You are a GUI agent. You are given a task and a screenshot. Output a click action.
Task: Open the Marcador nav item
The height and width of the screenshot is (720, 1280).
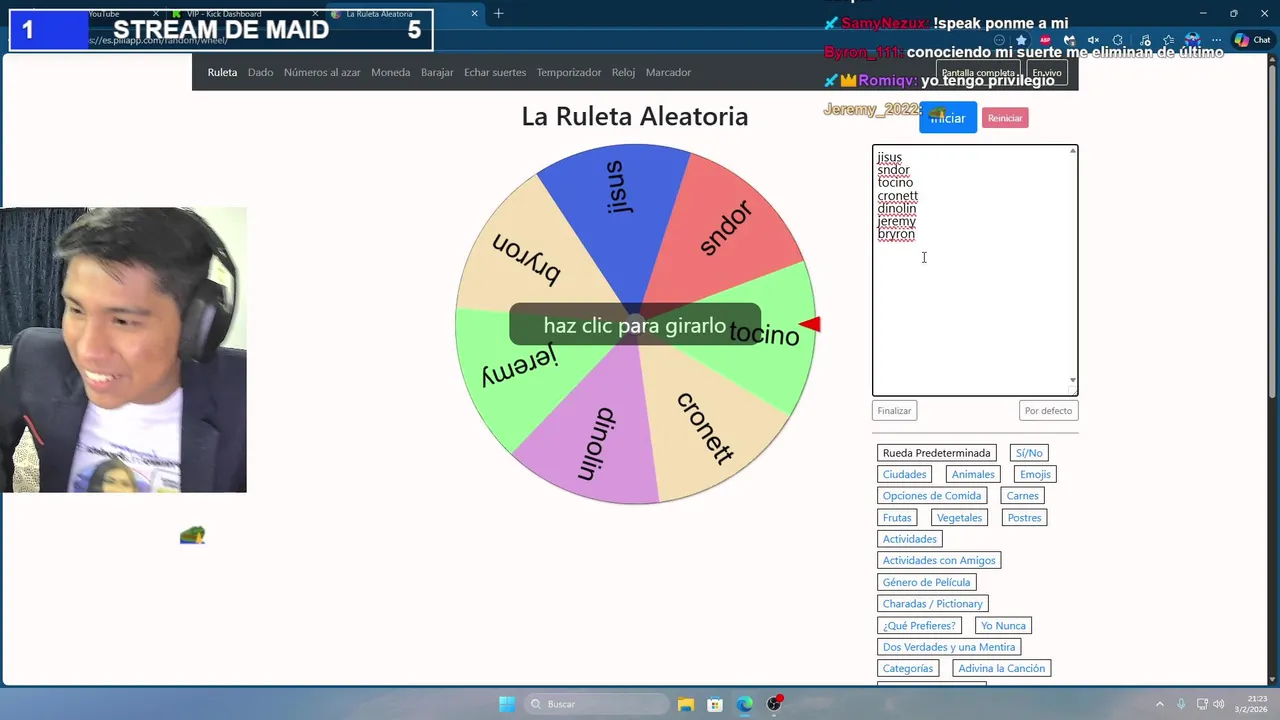(x=668, y=72)
